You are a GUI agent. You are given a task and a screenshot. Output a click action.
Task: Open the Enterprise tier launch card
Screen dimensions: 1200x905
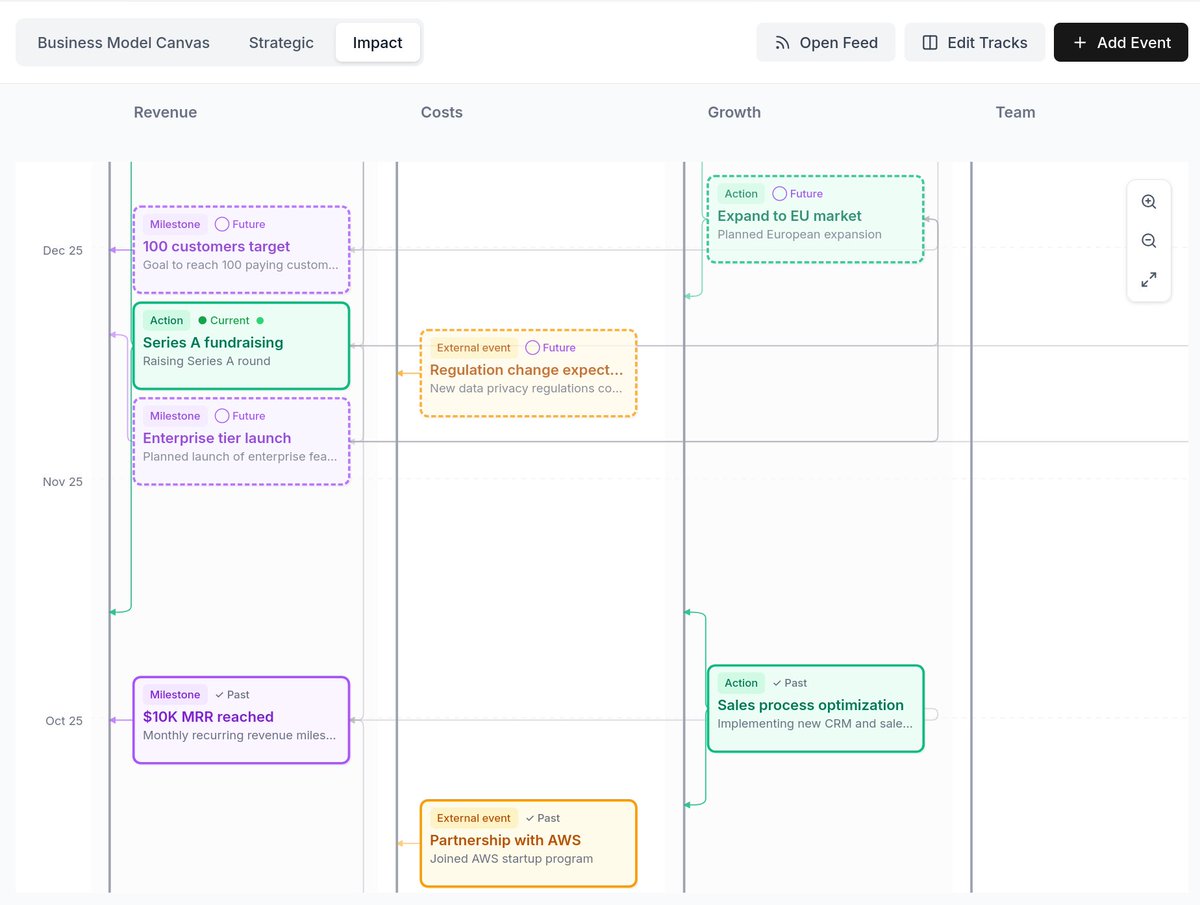point(241,441)
